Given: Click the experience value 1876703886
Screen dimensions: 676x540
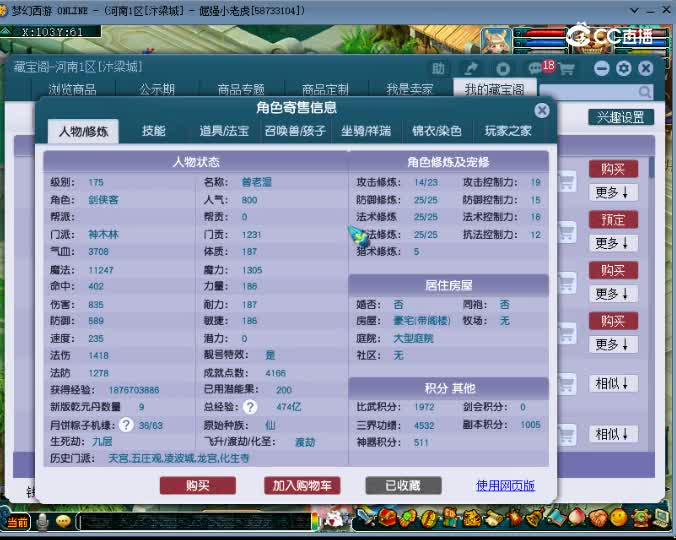Looking at the screenshot, I should point(134,390).
